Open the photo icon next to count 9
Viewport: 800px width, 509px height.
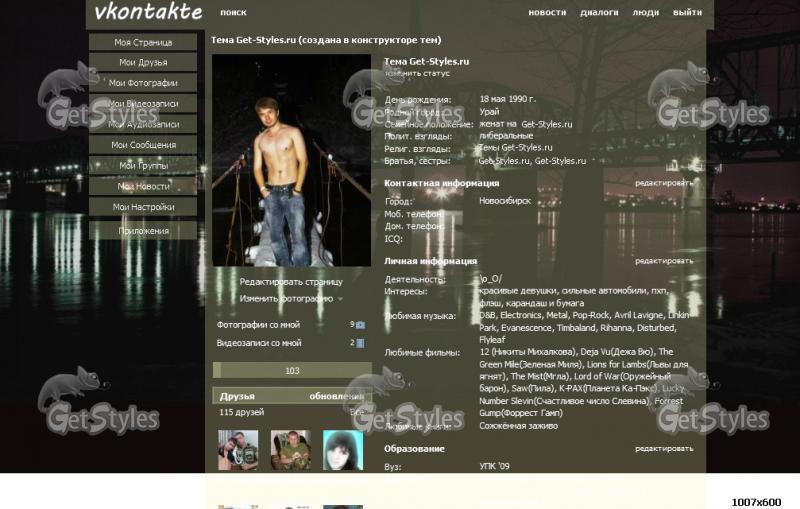(360, 325)
